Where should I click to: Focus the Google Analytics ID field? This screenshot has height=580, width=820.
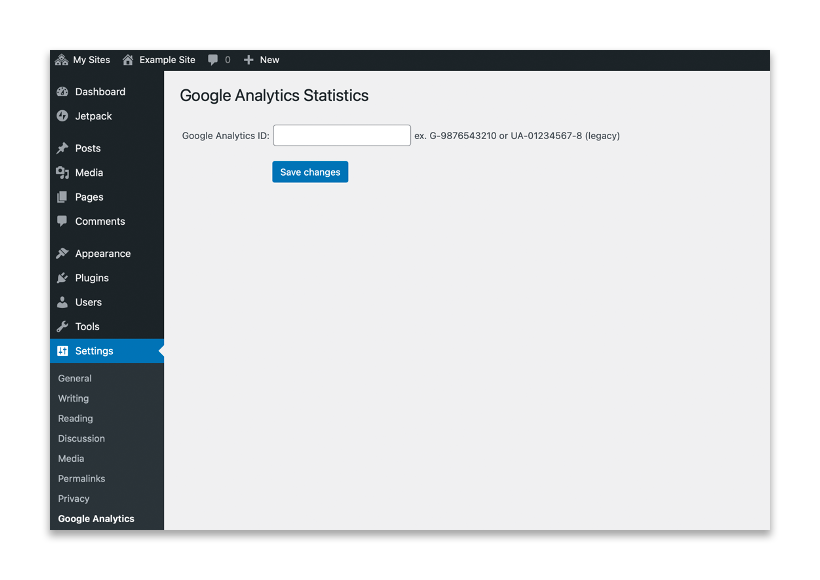pyautogui.click(x=342, y=135)
